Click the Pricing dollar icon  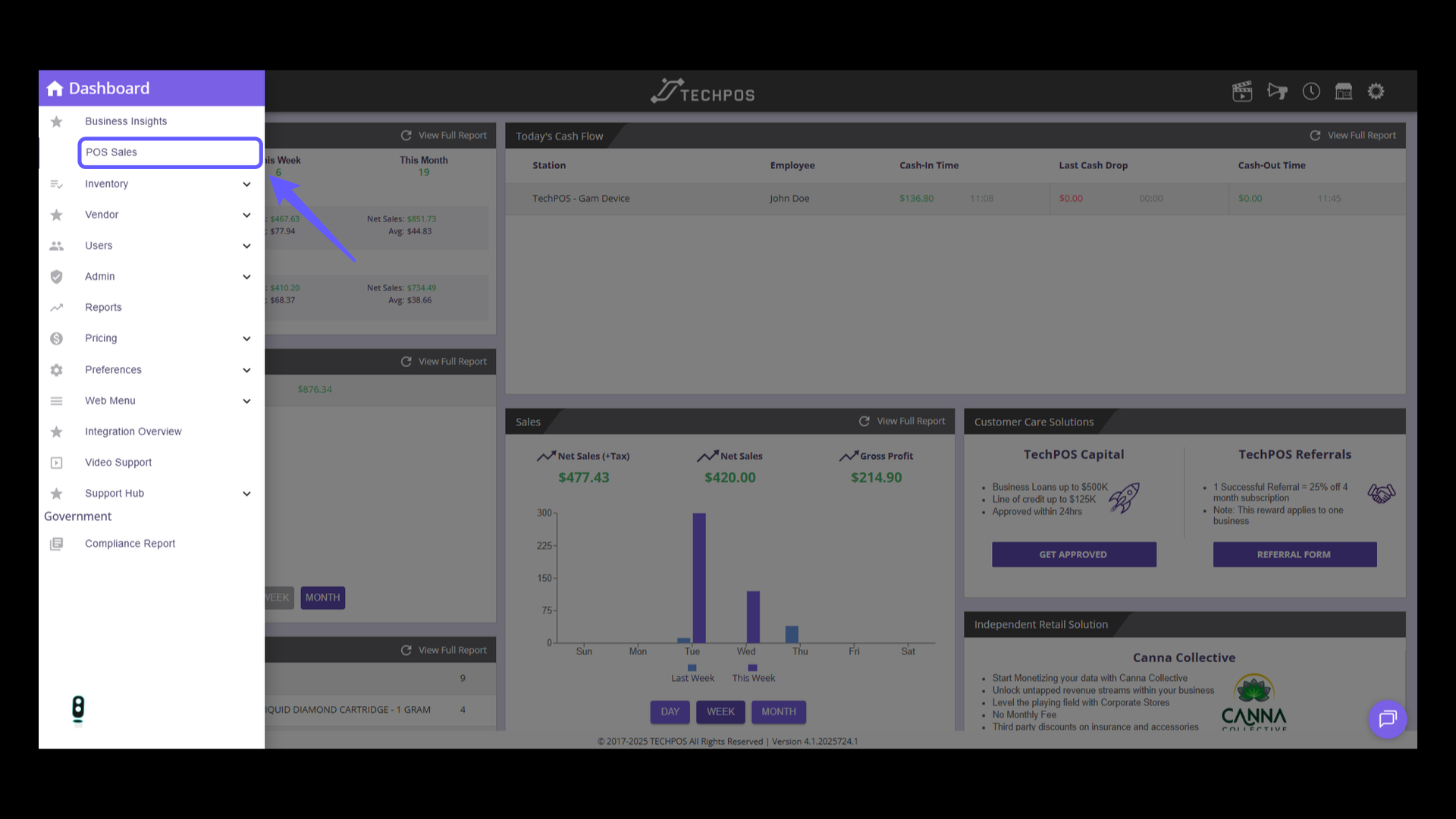56,339
